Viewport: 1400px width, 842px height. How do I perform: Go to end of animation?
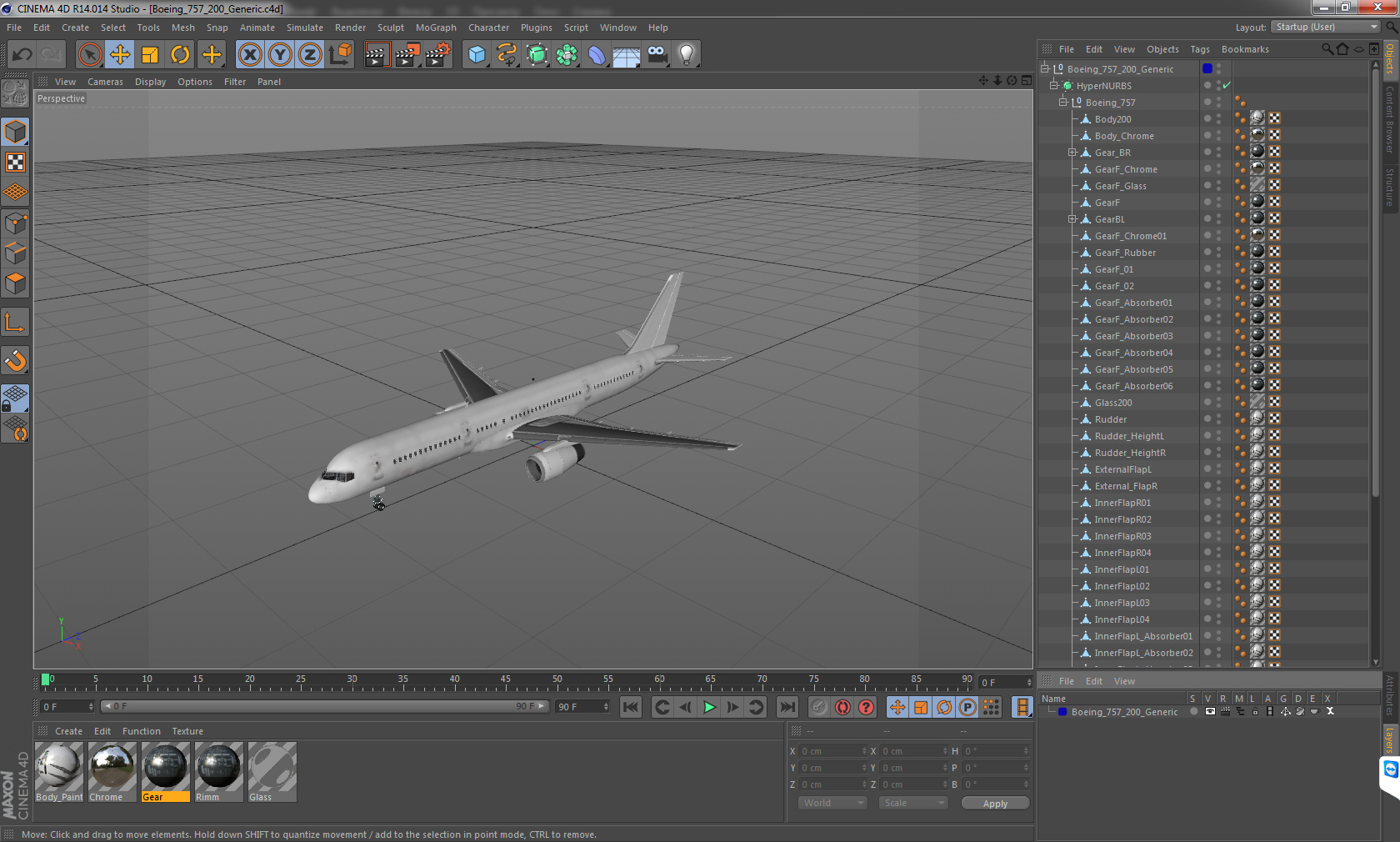coord(787,707)
